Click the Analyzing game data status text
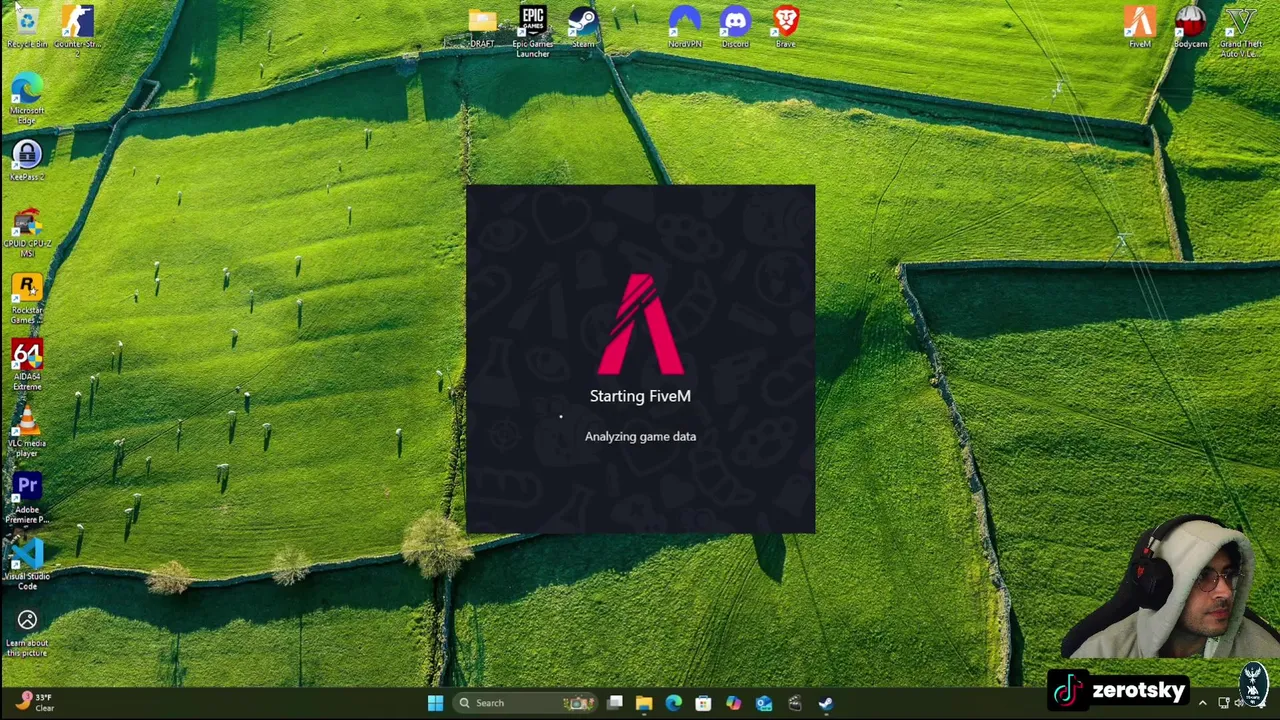Viewport: 1280px width, 720px height. click(640, 436)
